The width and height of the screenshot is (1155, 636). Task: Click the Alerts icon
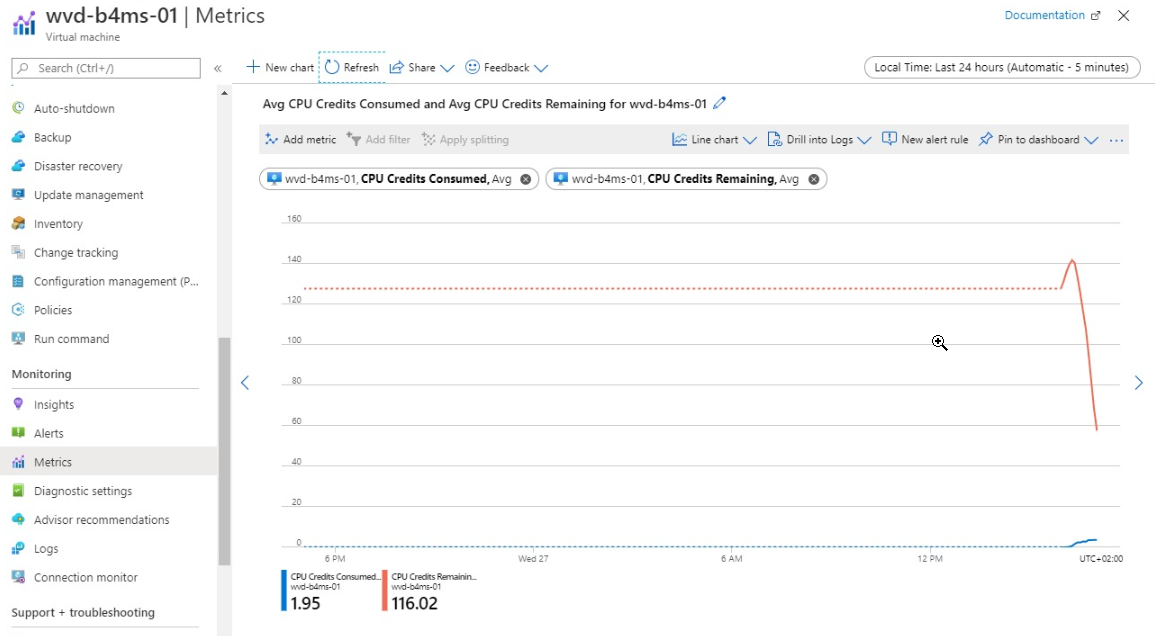point(18,432)
